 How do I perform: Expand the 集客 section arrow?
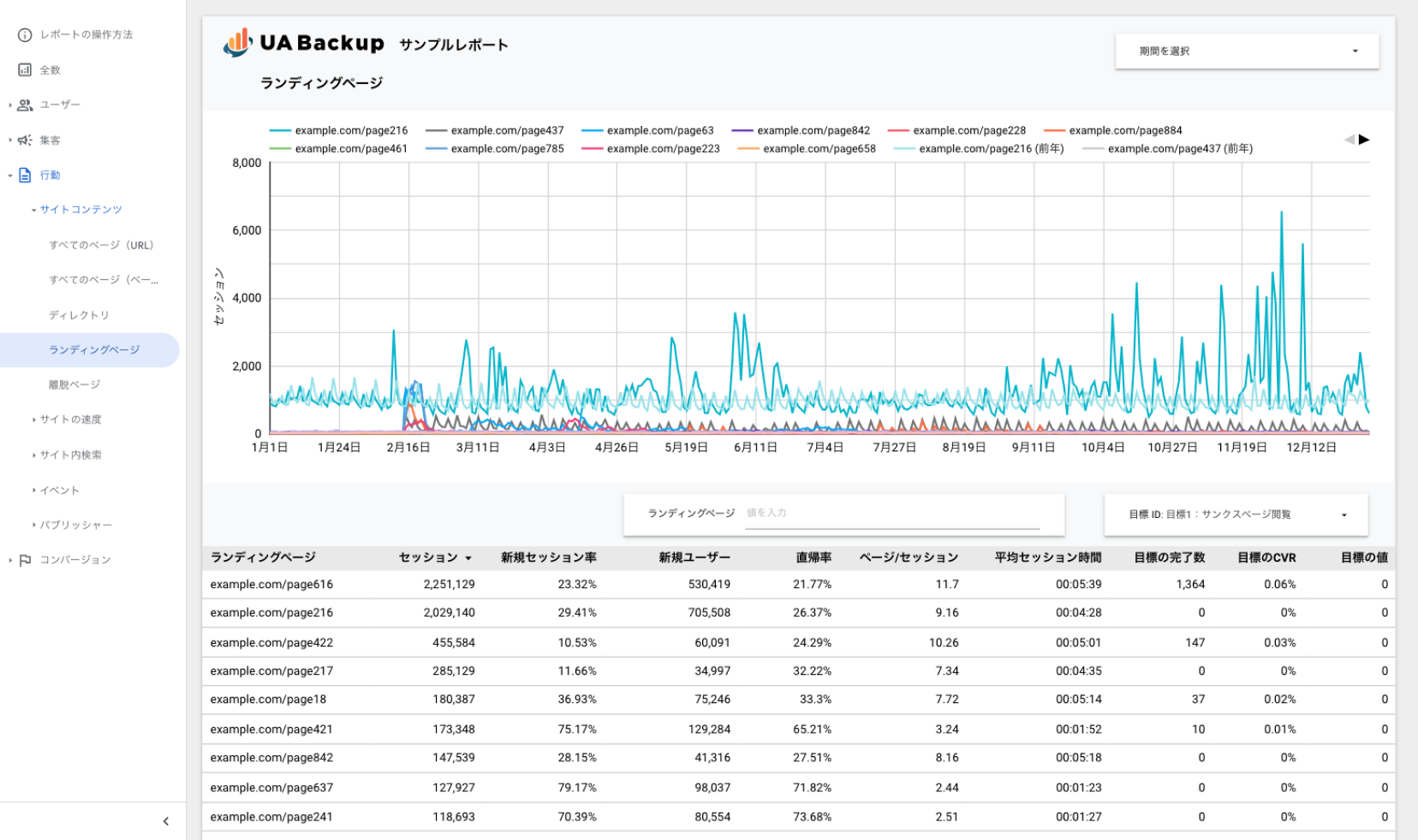pos(10,140)
